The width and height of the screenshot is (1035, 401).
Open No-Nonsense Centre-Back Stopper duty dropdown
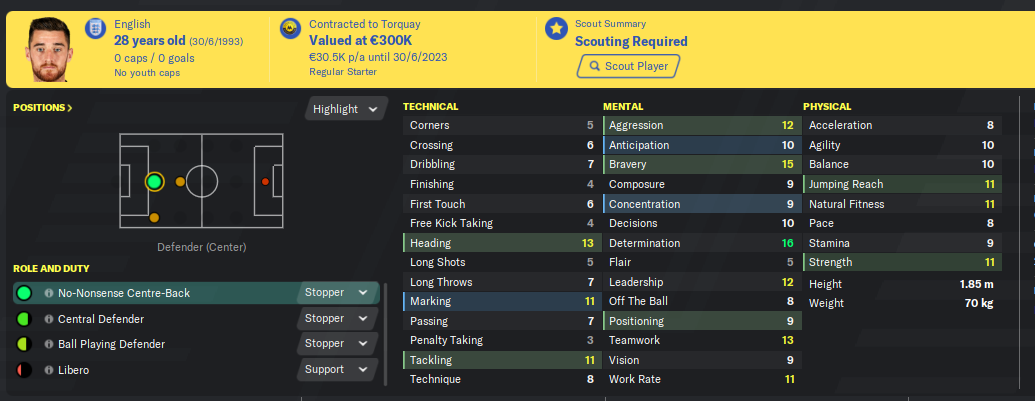coord(337,292)
